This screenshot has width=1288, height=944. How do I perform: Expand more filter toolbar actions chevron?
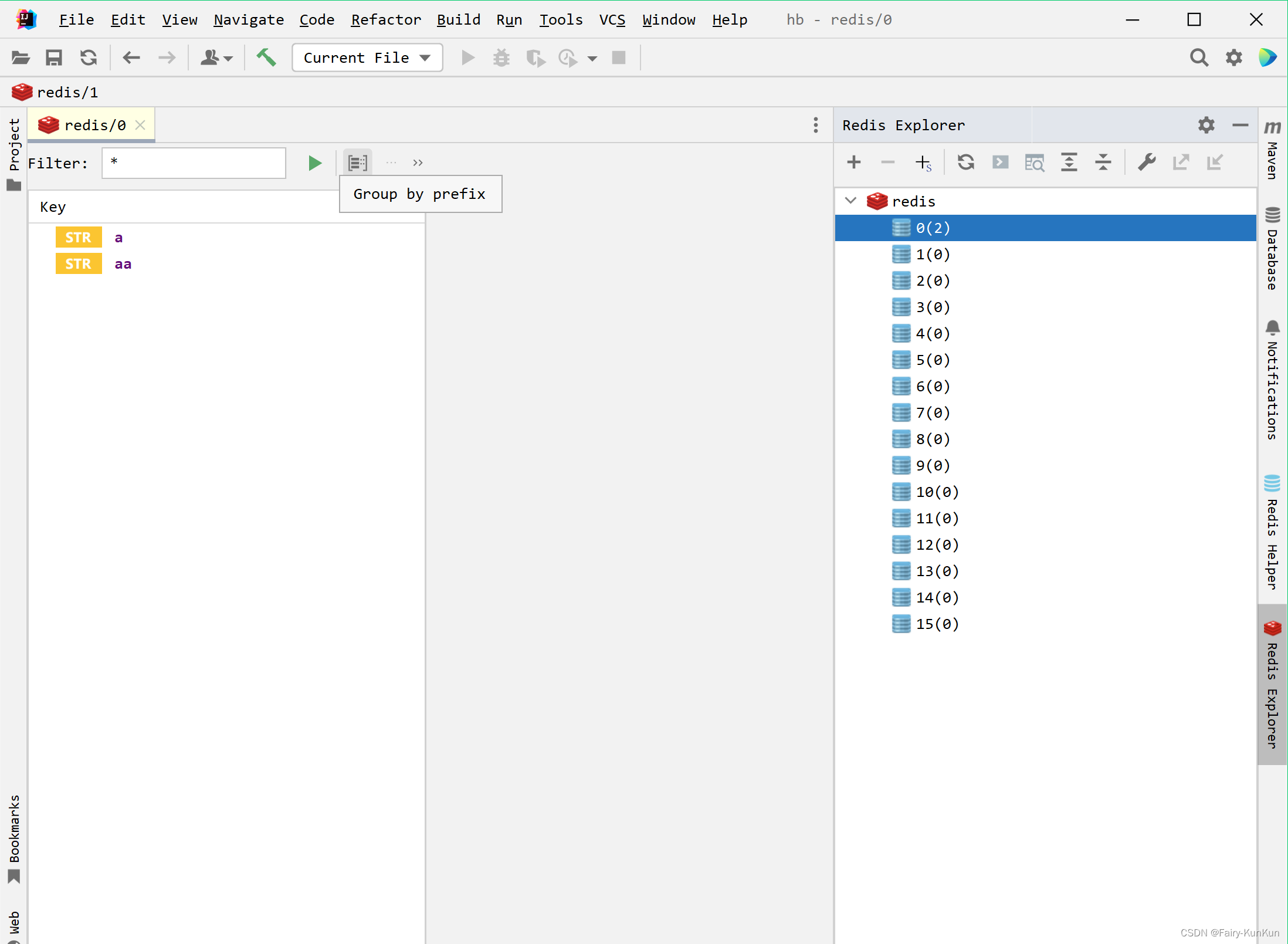418,163
